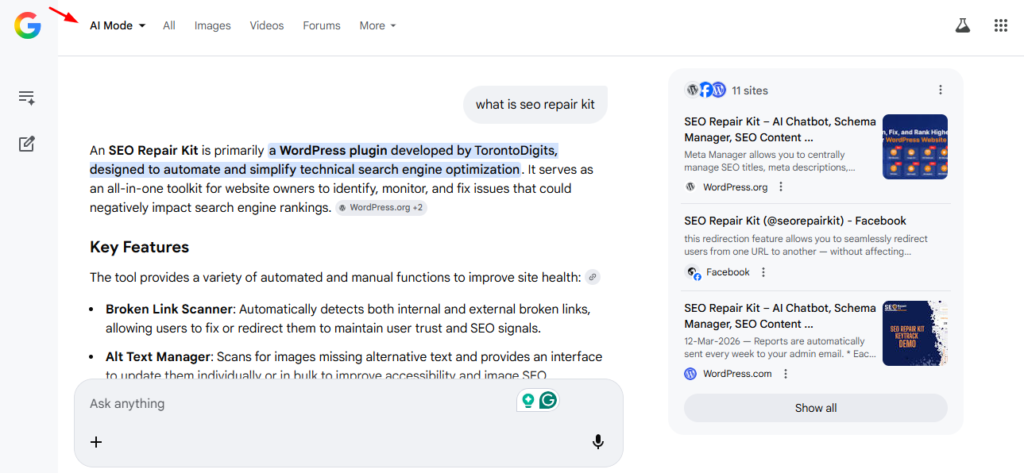Click the WordPress.com source label
This screenshot has height=473, width=1024.
click(737, 374)
